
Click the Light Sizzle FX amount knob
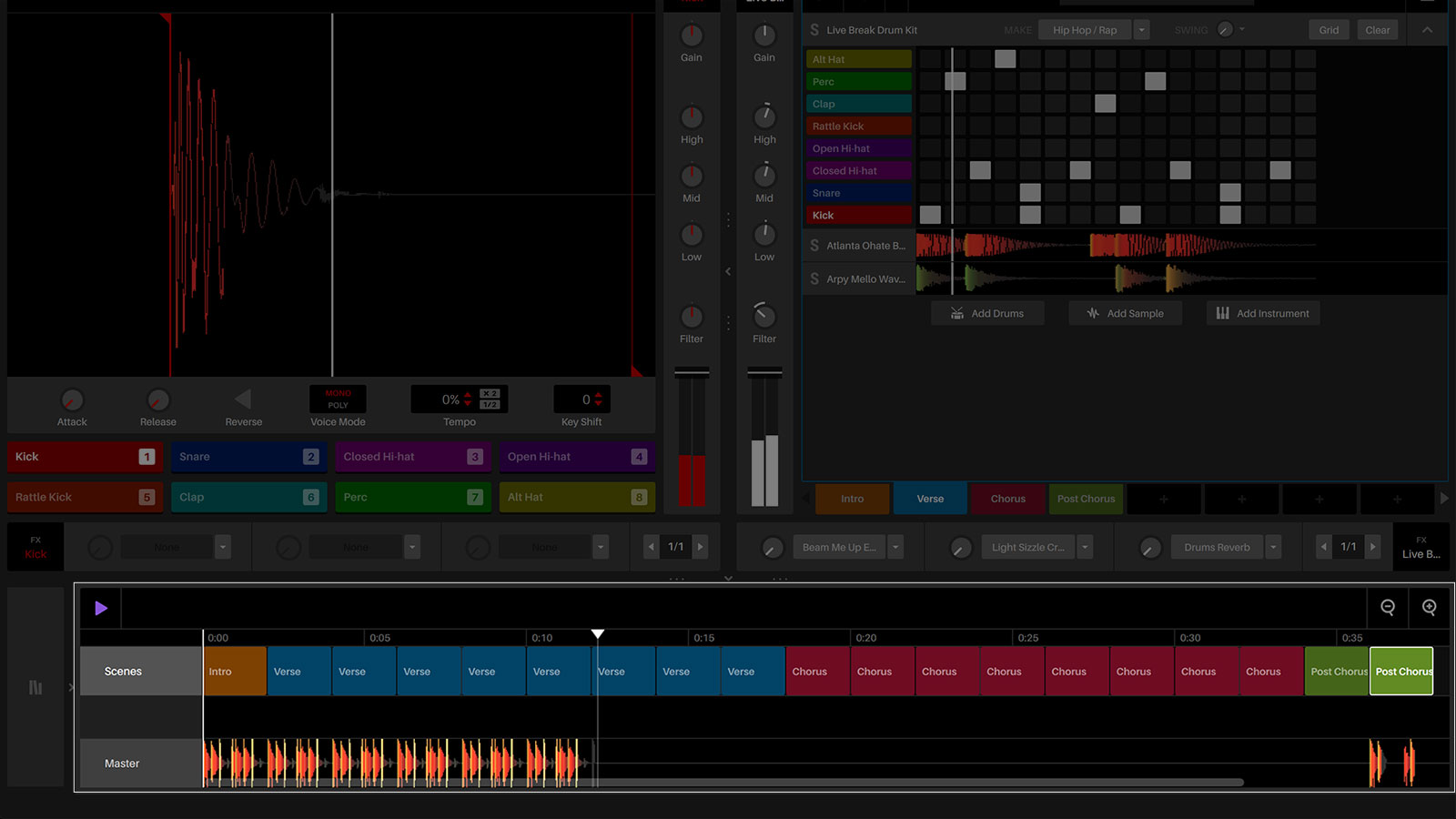point(961,548)
